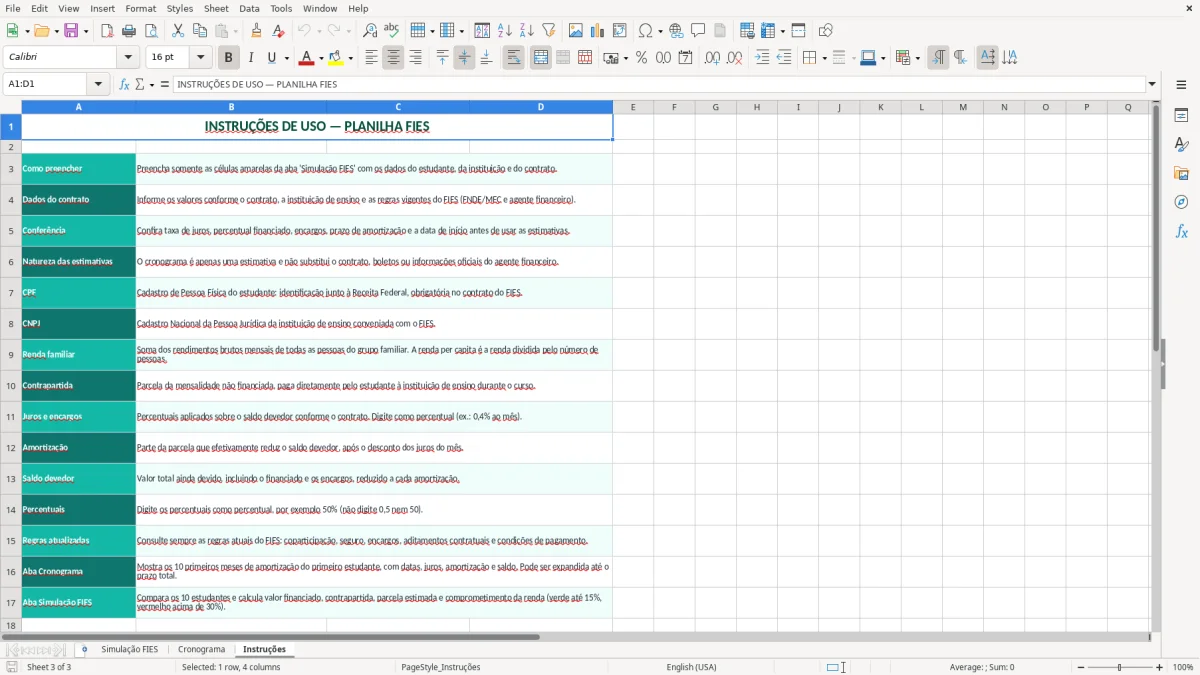Switch to Simulação FIES sheet tab
This screenshot has width=1200, height=675.
129,650
